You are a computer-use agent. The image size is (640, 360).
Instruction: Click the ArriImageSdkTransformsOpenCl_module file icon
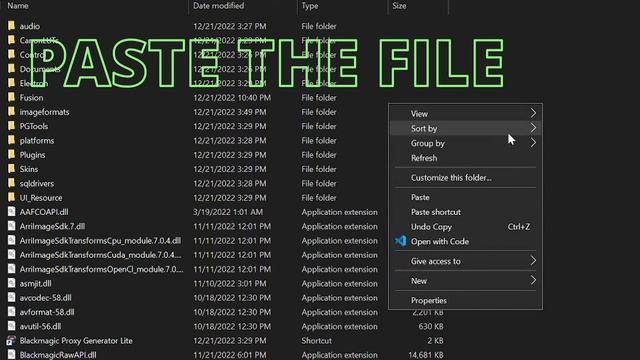point(11,269)
